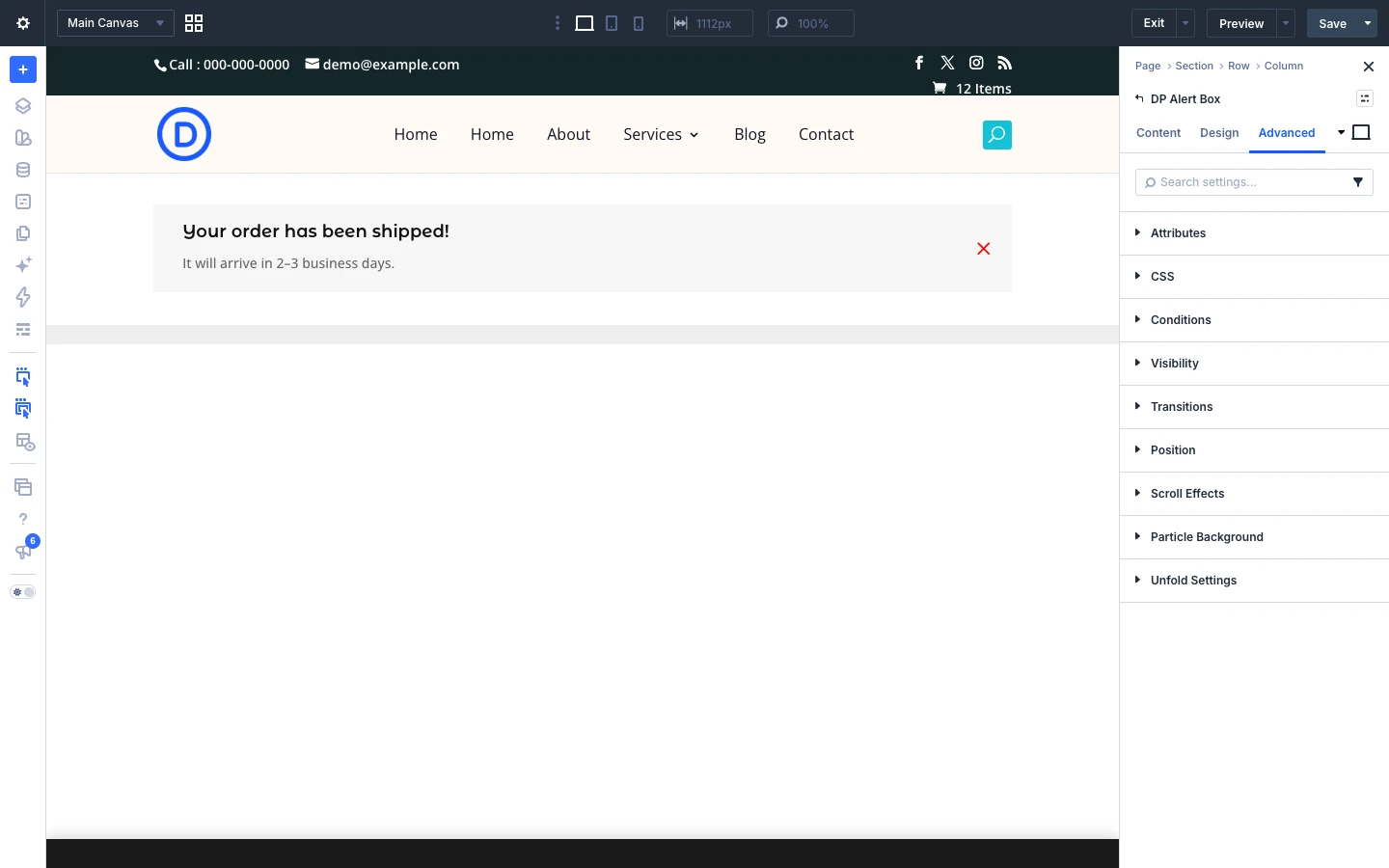
Task: Toggle the module options icon beside DP Alert Box
Action: [1365, 98]
